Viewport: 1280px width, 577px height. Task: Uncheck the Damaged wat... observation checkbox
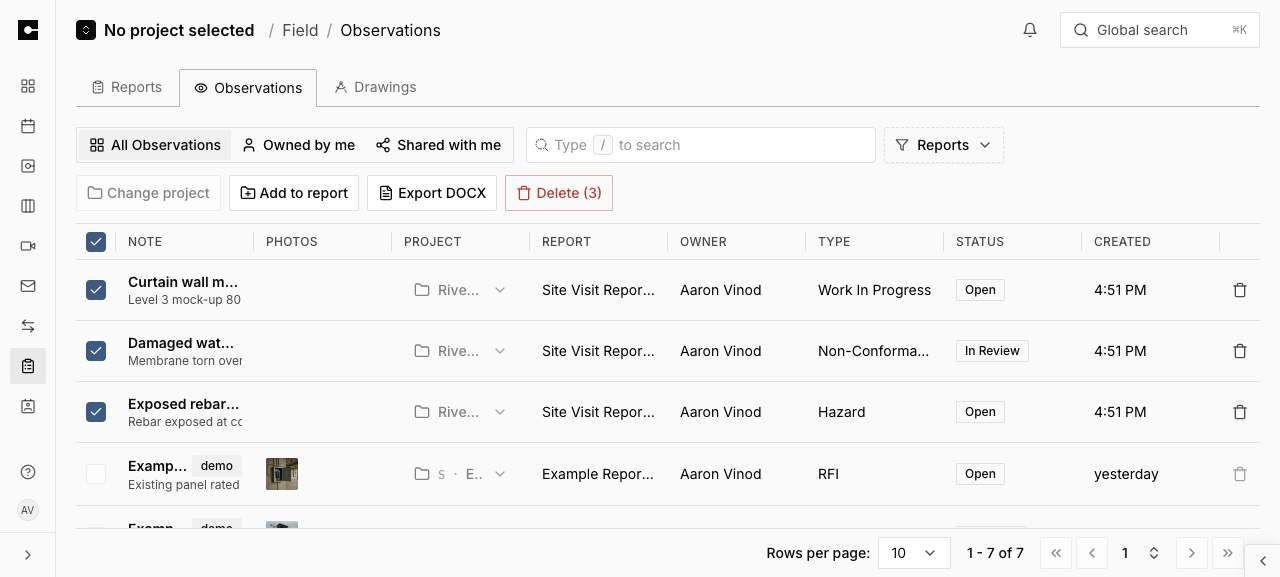tap(96, 351)
